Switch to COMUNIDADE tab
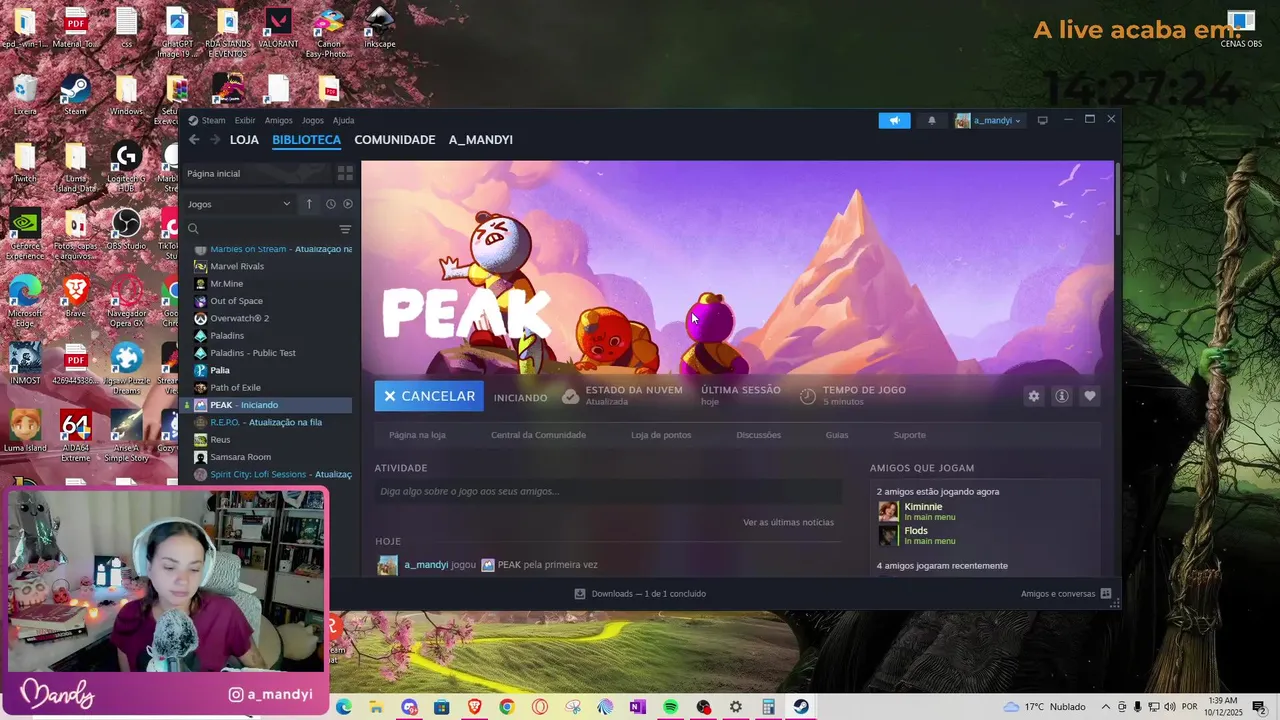Image resolution: width=1280 pixels, height=720 pixels. coord(395,140)
